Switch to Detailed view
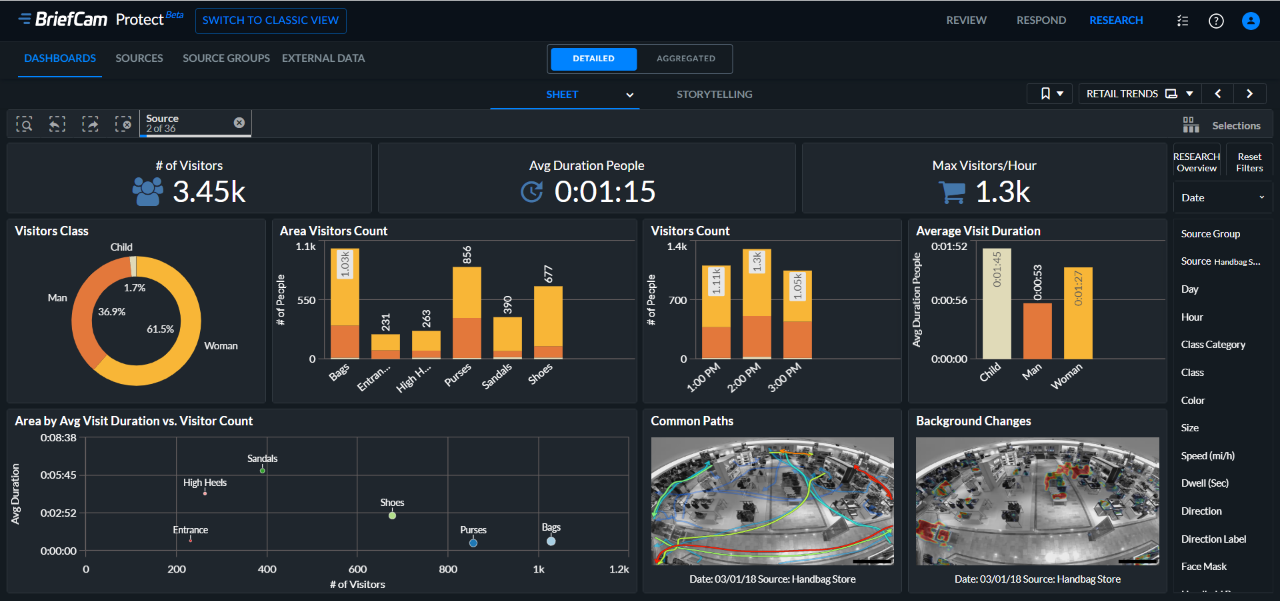The image size is (1280, 601). pos(593,59)
